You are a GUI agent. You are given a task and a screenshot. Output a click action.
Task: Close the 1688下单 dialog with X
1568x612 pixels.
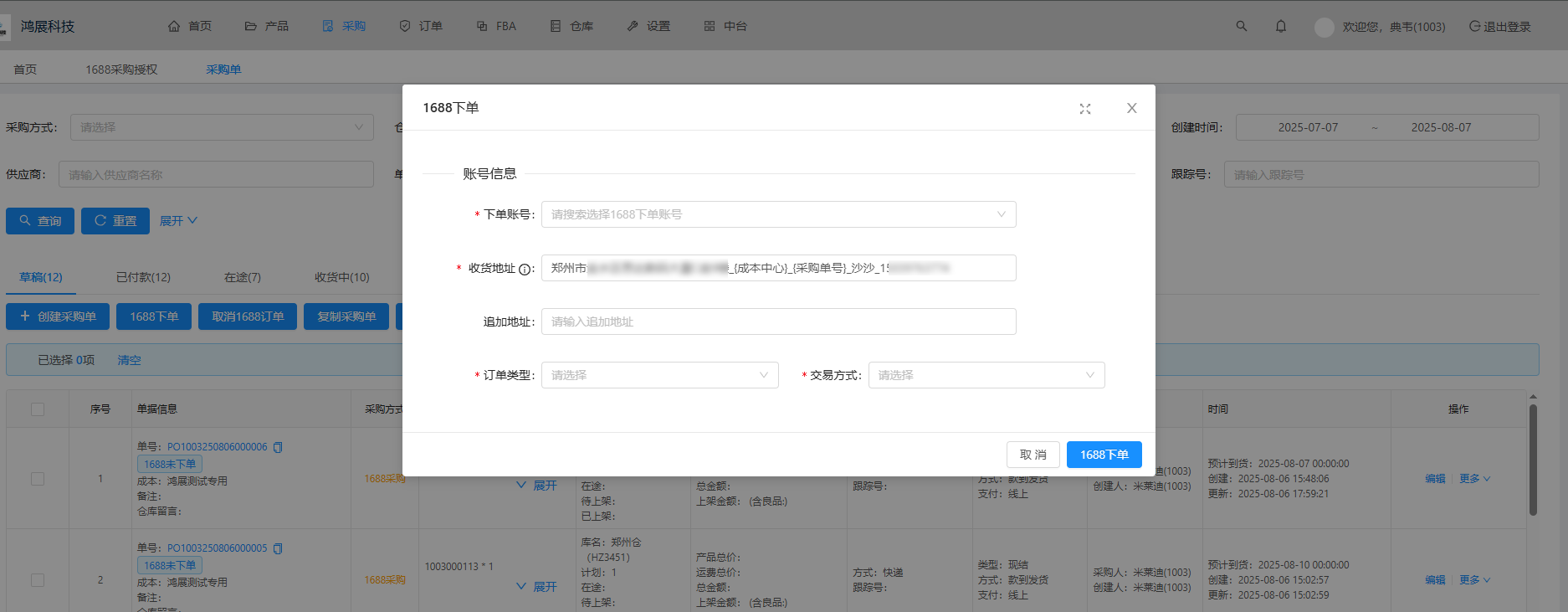1132,108
